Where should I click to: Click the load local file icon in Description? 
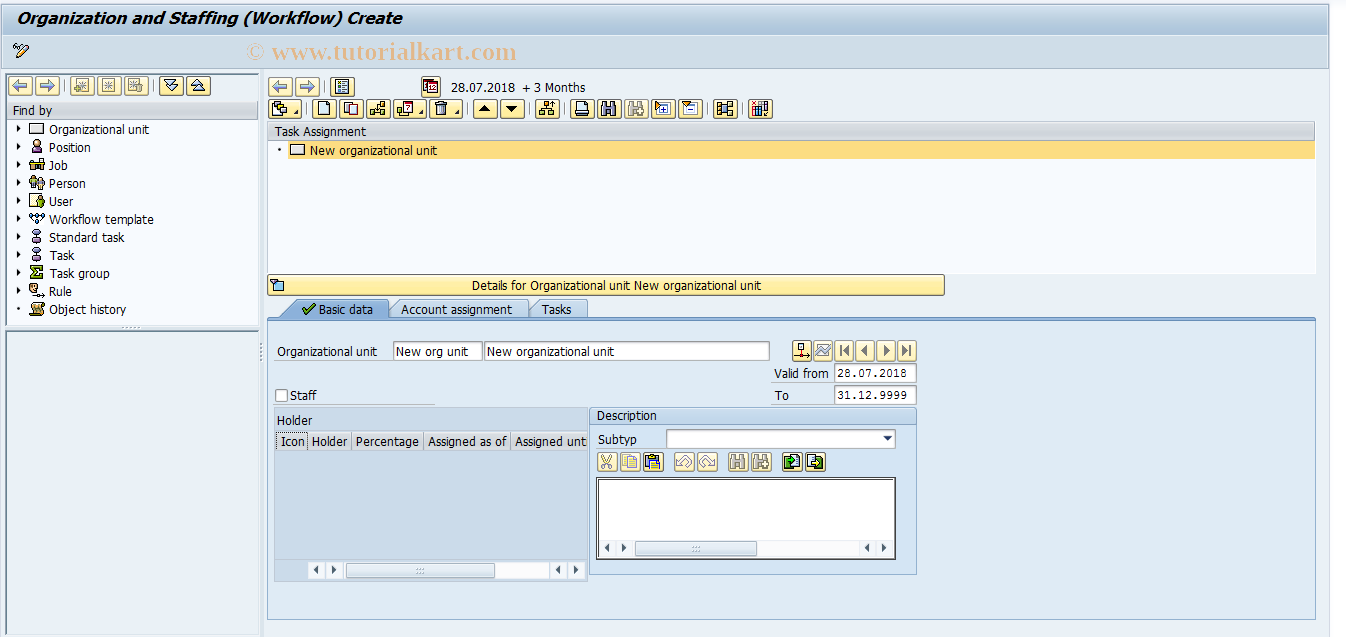pyautogui.click(x=792, y=462)
